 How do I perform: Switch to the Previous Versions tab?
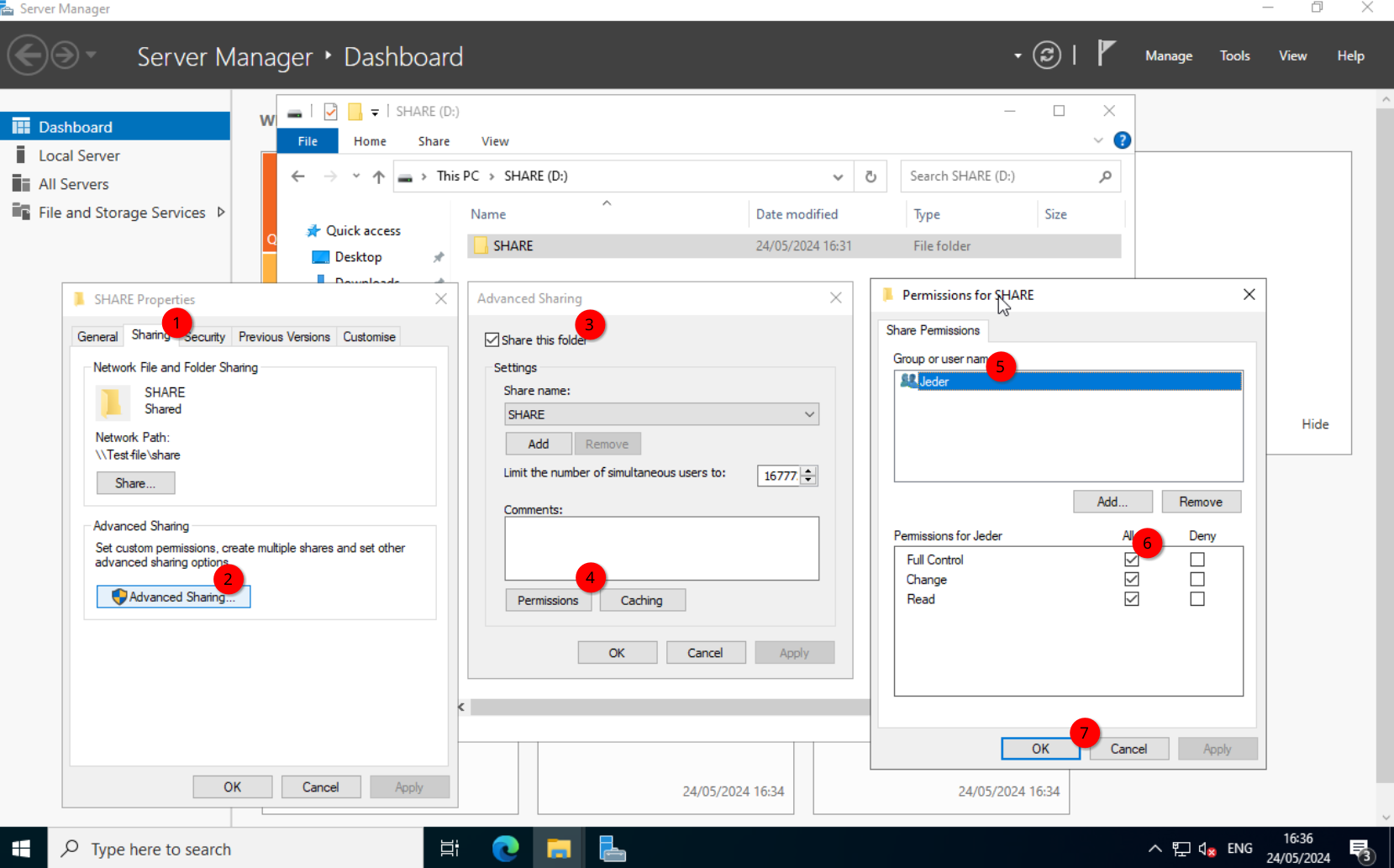pyautogui.click(x=284, y=336)
